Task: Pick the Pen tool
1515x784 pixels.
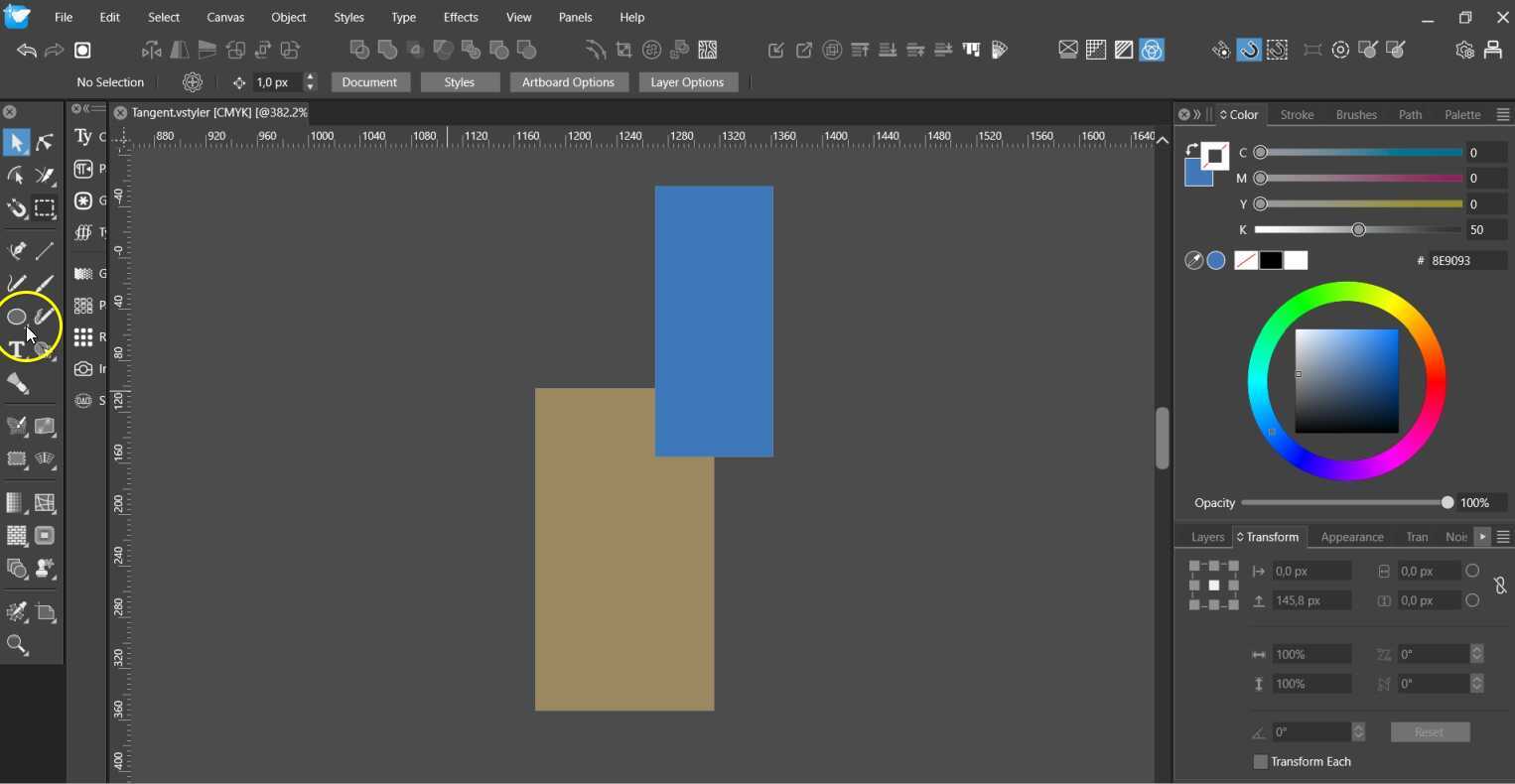Action: [16, 250]
